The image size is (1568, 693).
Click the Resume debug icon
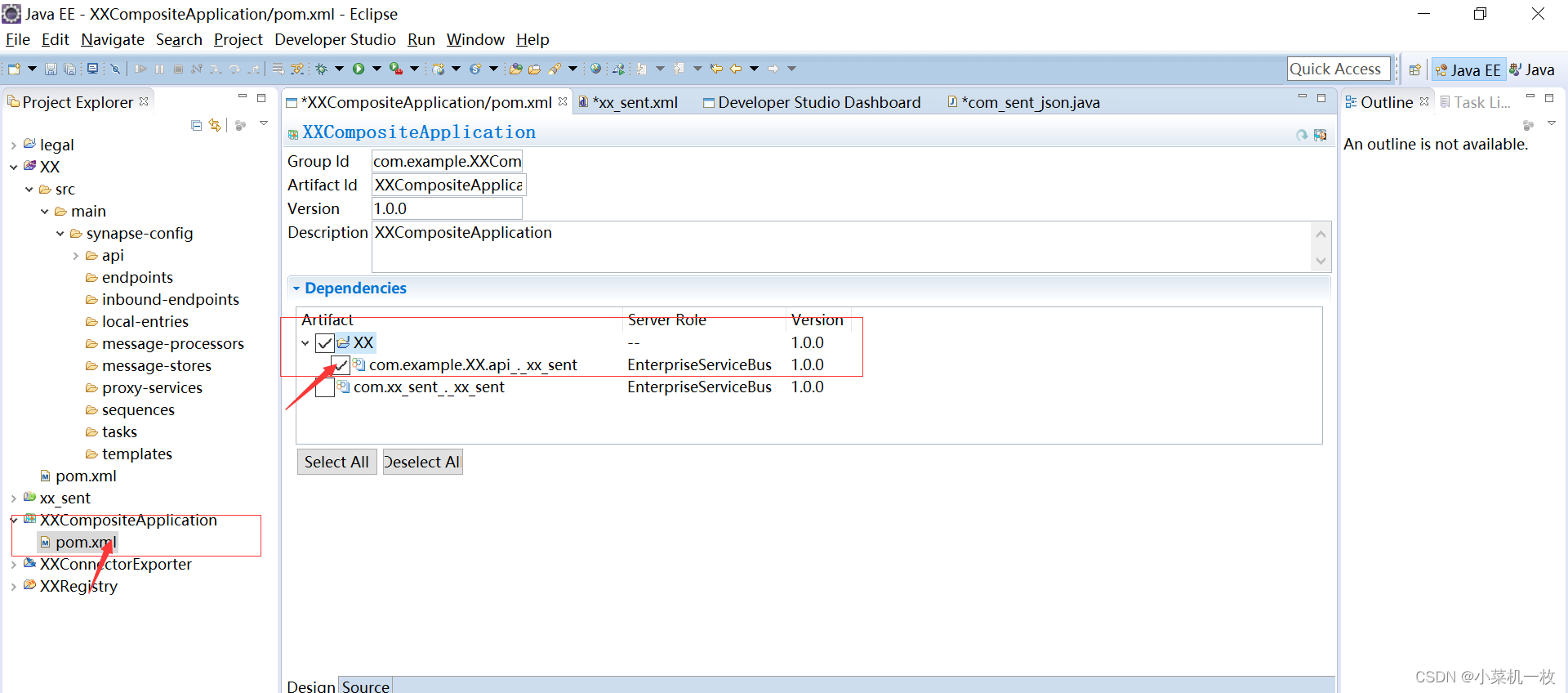140,69
